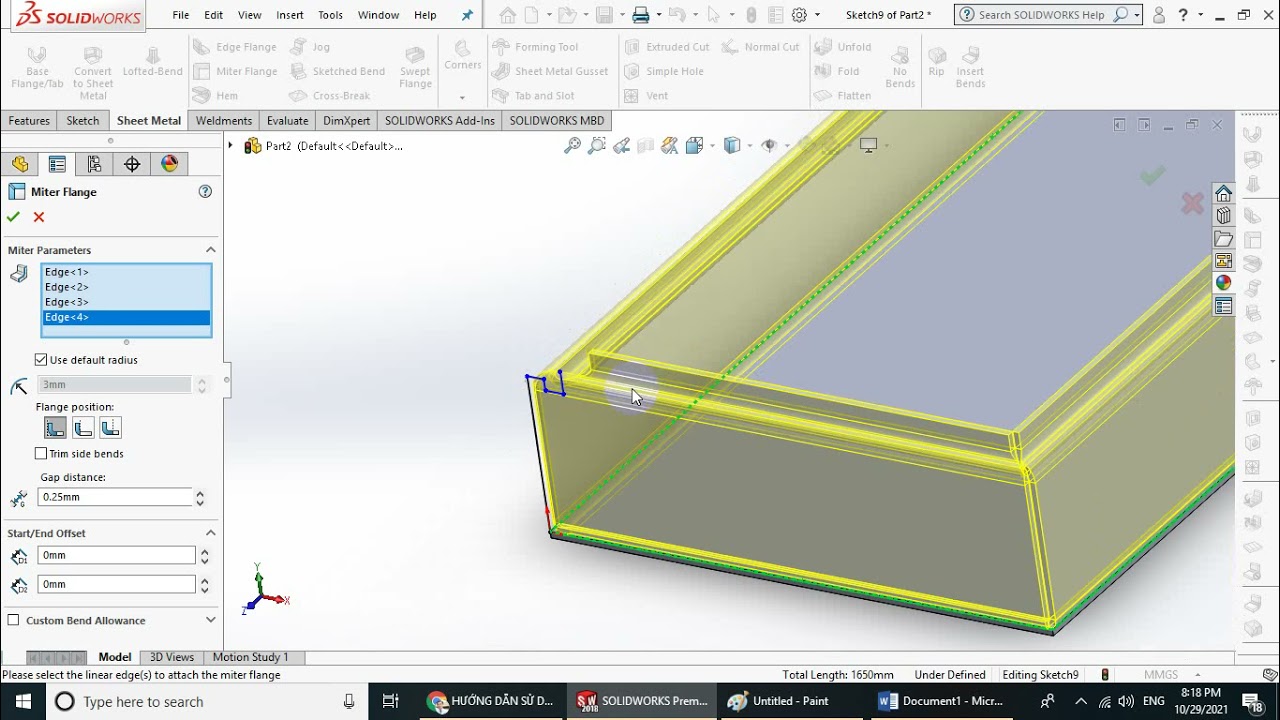This screenshot has height=720, width=1280.
Task: Open the FeatureManager Design Tree tab
Action: (x=20, y=164)
